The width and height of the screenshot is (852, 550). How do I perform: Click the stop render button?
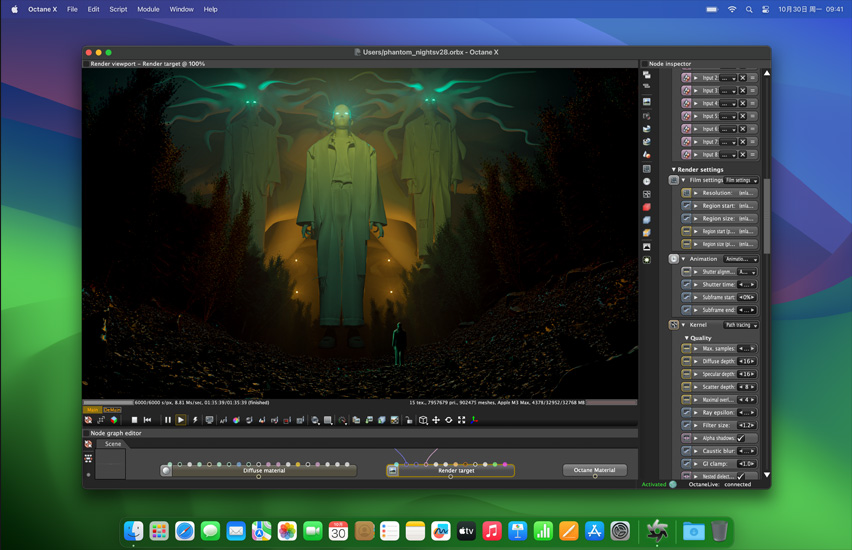pyautogui.click(x=134, y=420)
